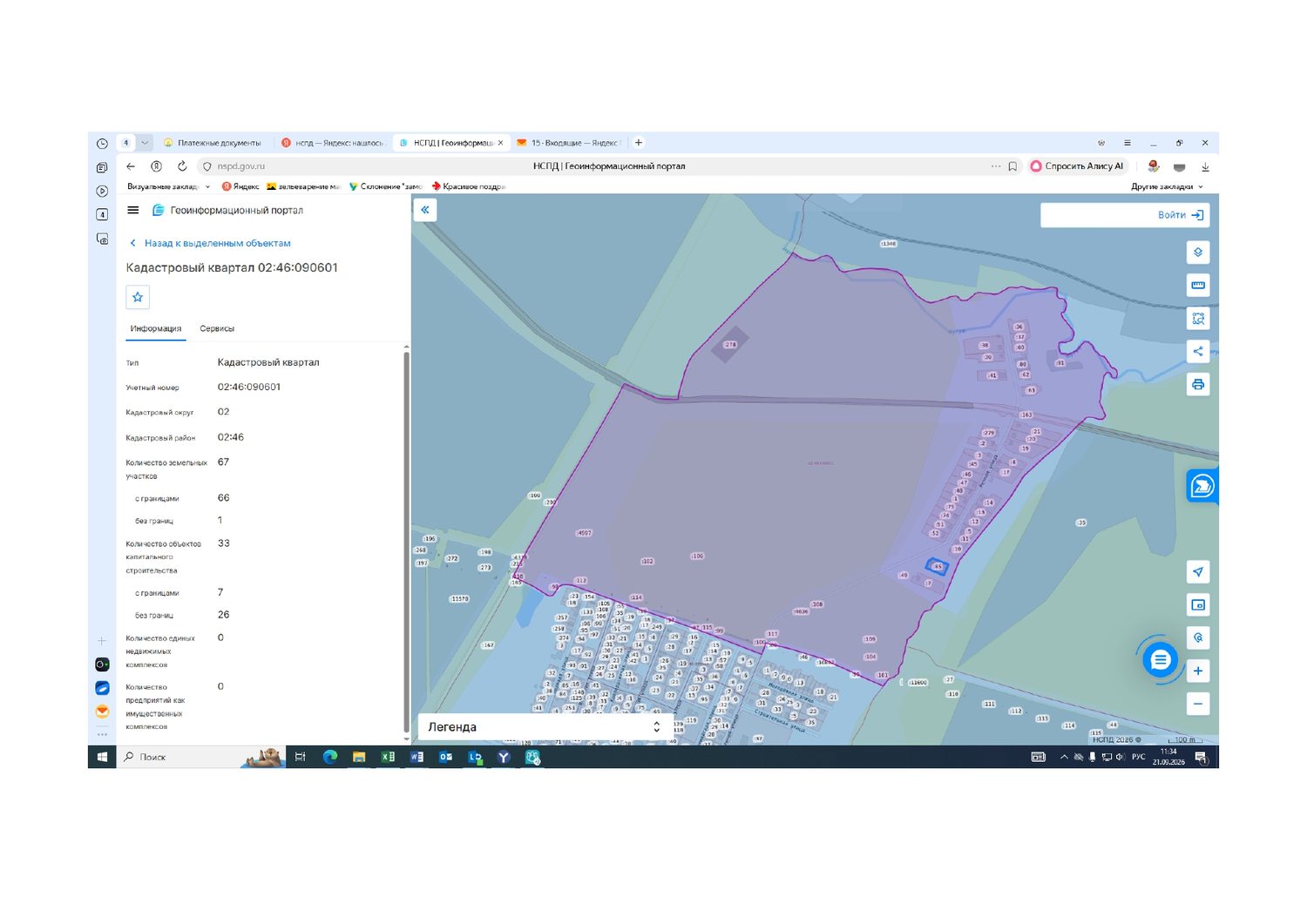The height and width of the screenshot is (924, 1307).
Task: Print the map with printer icon
Action: pos(1198,385)
